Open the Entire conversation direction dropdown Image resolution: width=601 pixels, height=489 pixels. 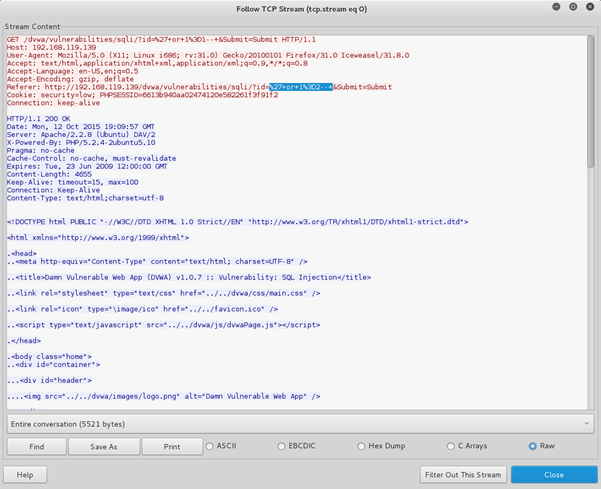coord(299,425)
